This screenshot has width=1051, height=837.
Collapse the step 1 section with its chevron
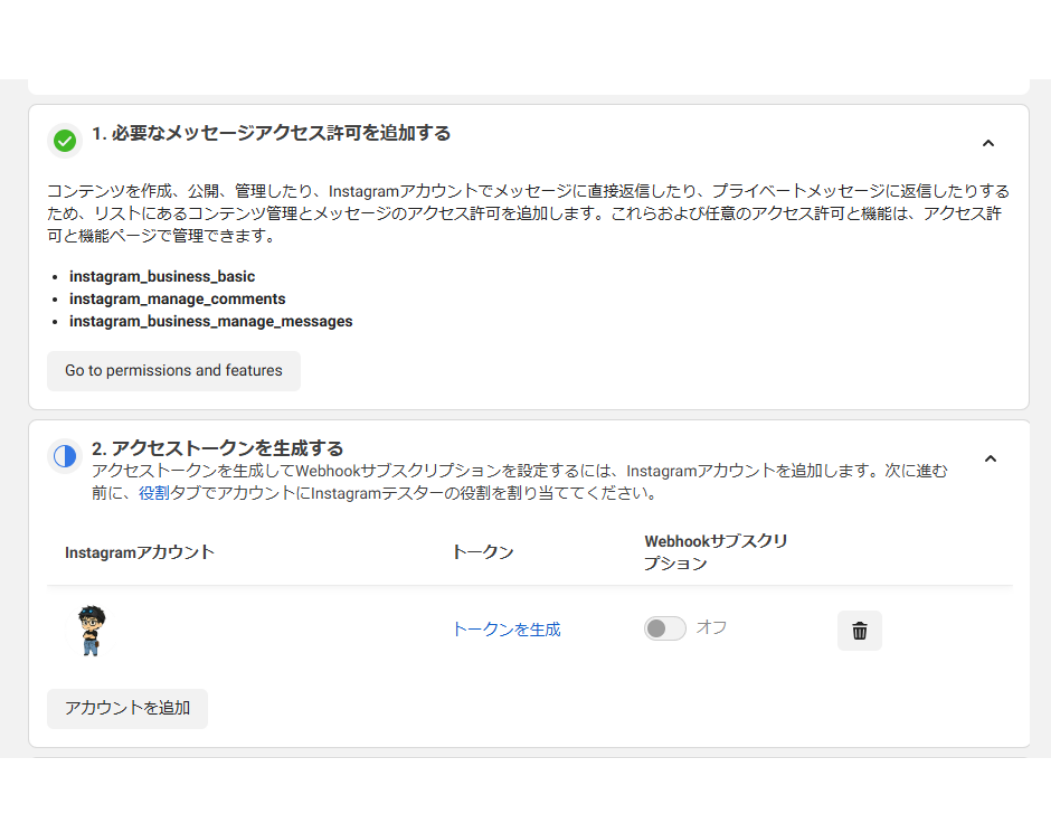pos(988,143)
